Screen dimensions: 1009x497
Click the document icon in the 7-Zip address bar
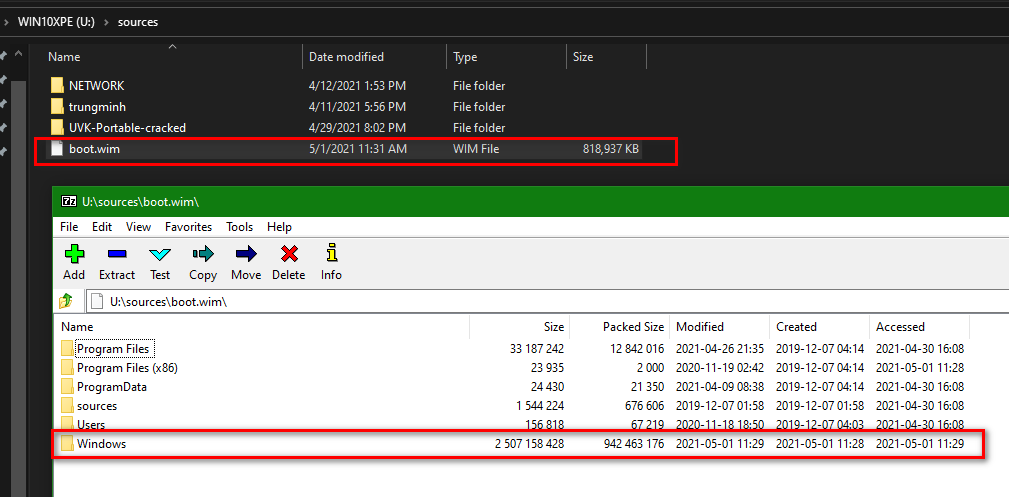point(97,300)
